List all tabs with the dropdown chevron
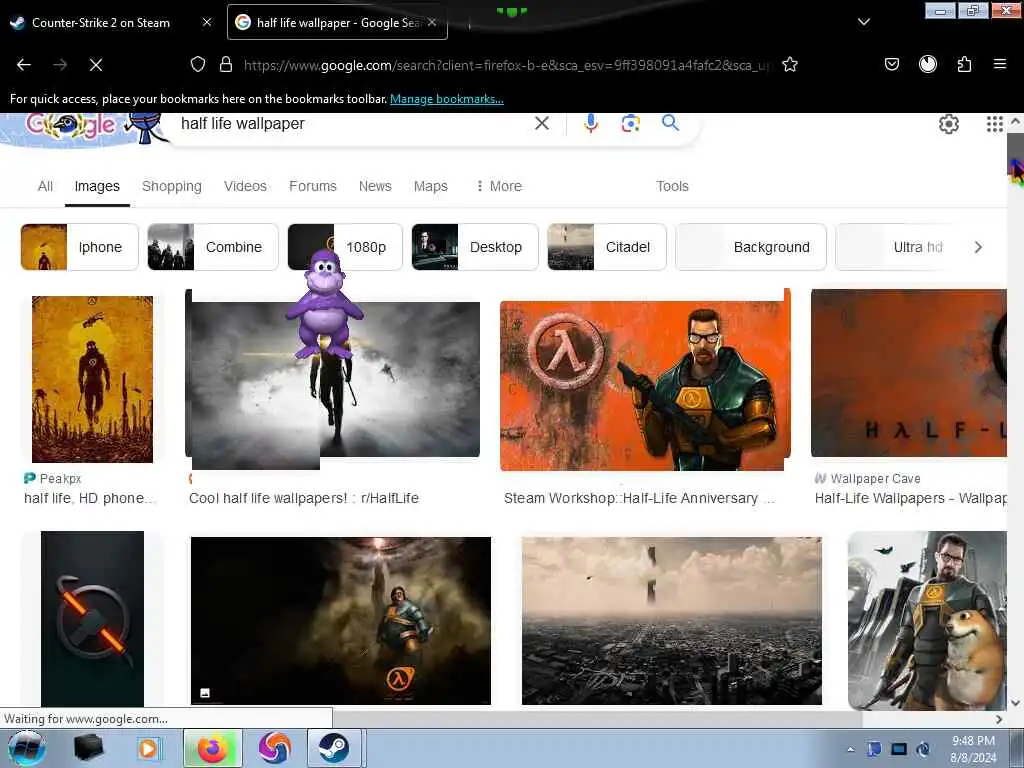 click(x=863, y=22)
